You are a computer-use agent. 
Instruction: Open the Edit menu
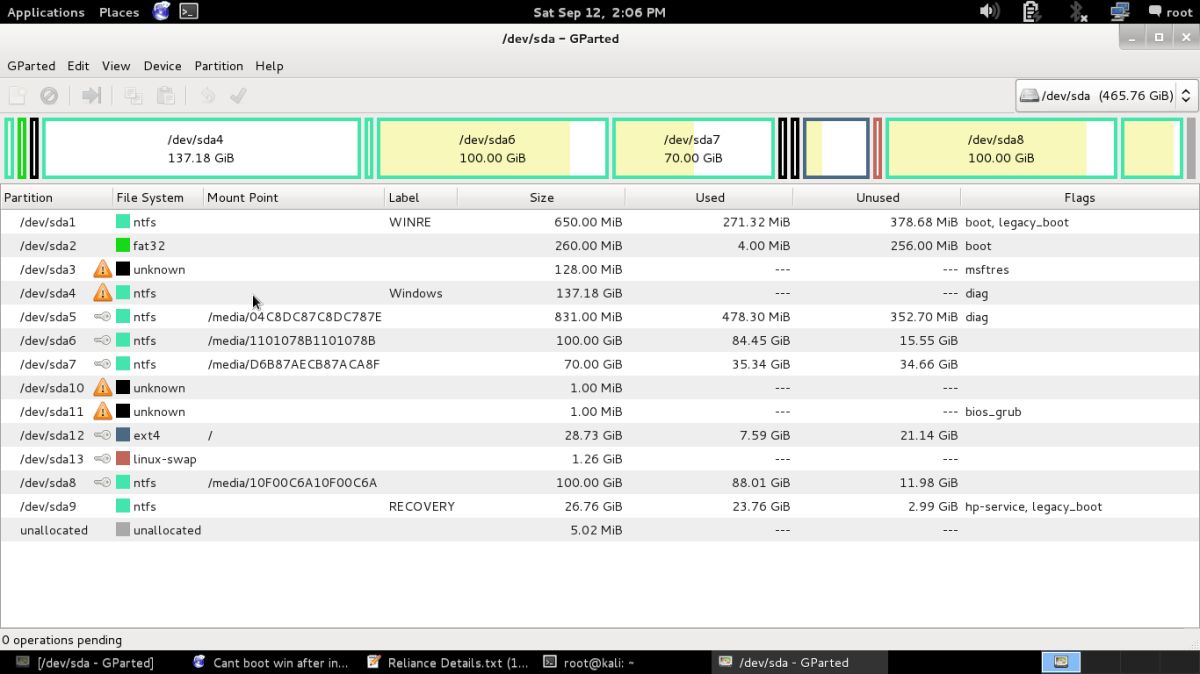click(x=78, y=66)
